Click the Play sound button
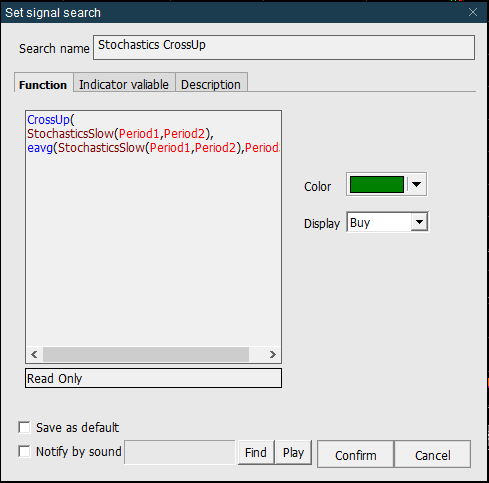This screenshot has height=483, width=489. pyautogui.click(x=293, y=452)
